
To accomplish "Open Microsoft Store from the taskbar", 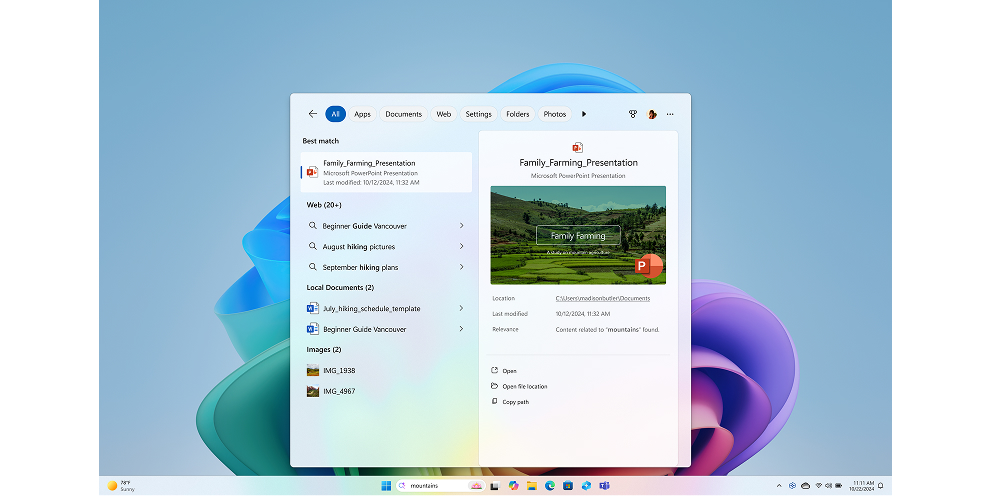I will (568, 485).
